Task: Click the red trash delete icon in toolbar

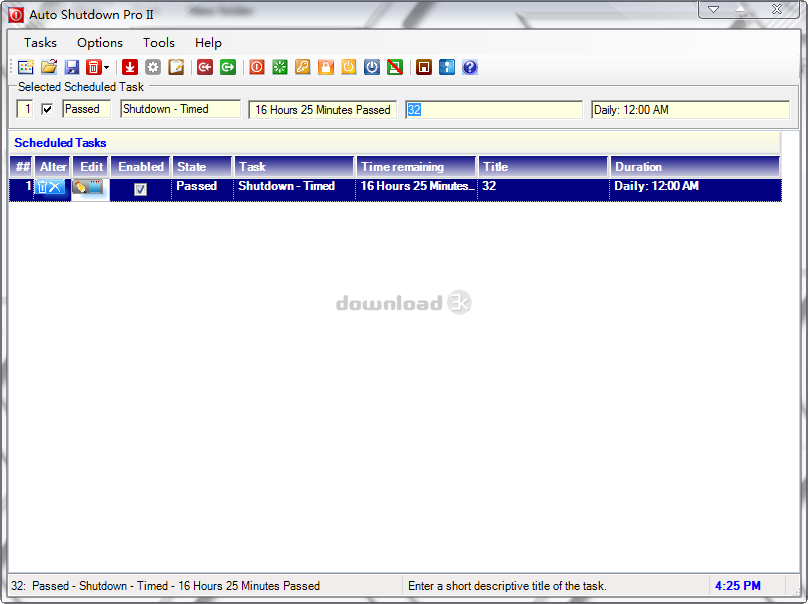Action: coord(93,67)
